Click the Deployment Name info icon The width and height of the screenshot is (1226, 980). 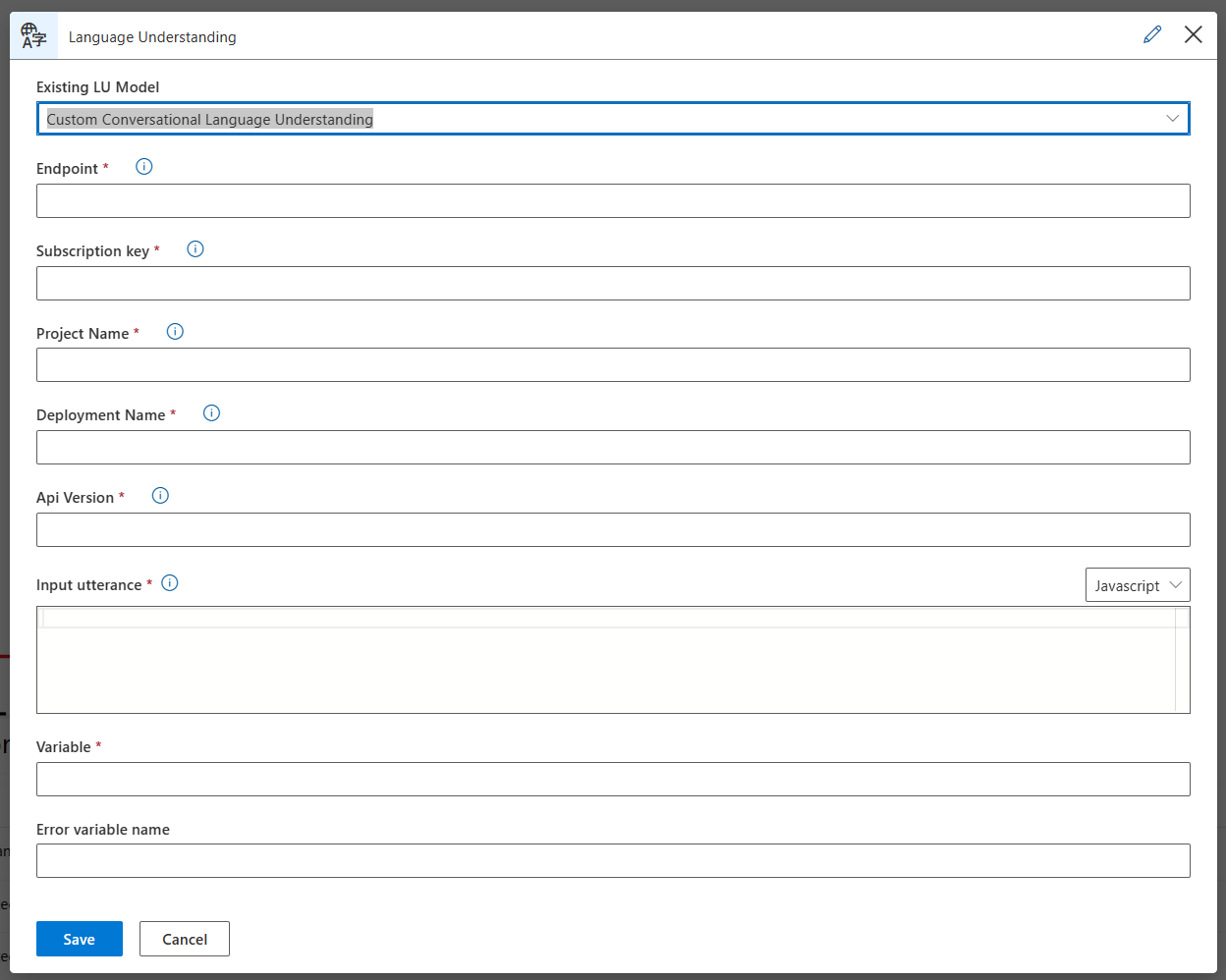coord(211,412)
